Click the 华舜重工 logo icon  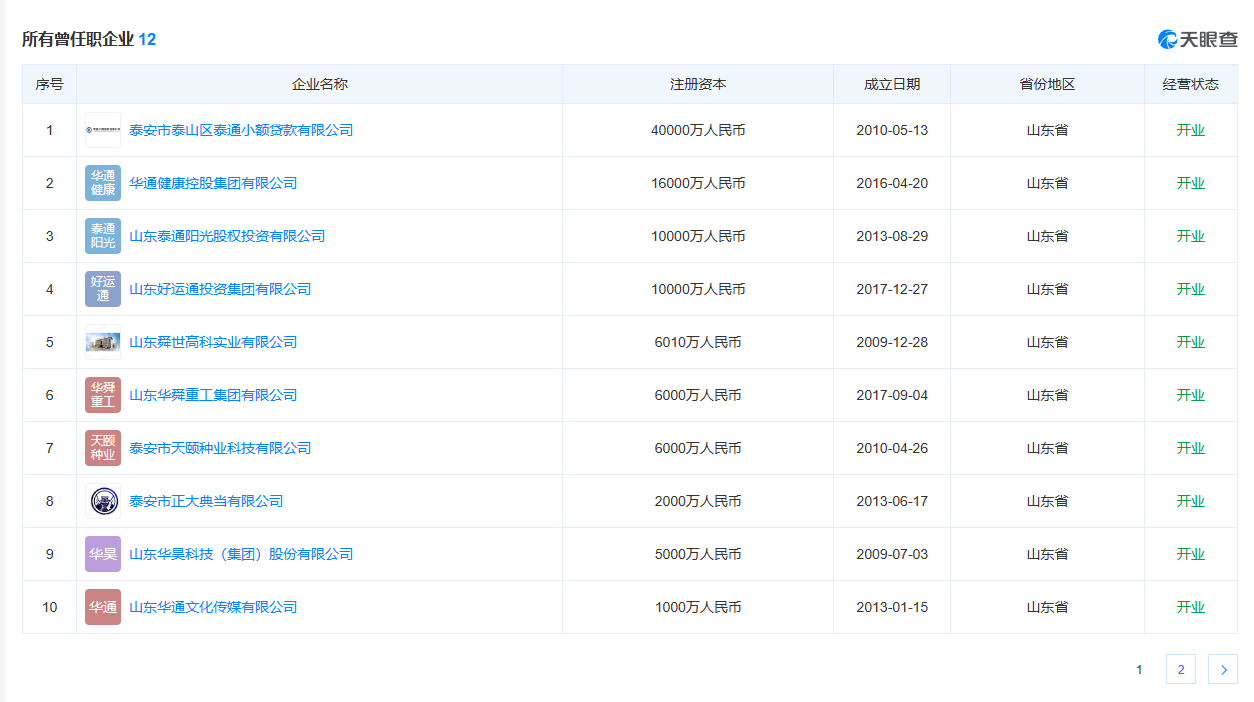tap(103, 395)
